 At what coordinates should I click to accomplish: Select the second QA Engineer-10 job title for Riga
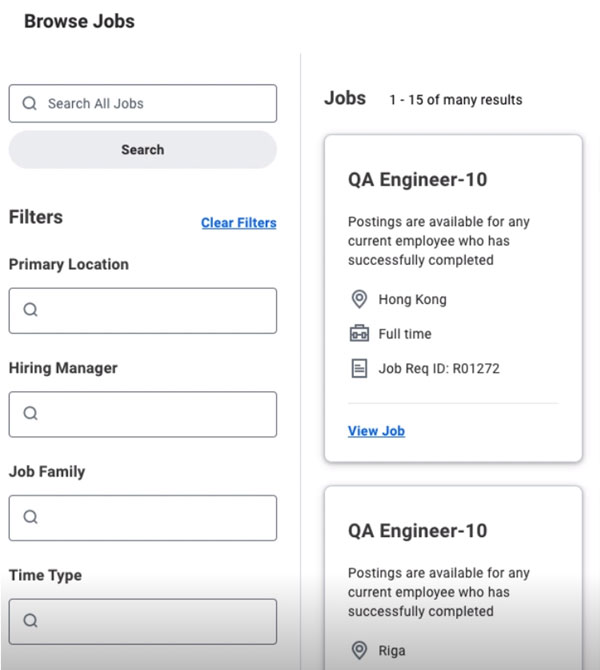418,531
